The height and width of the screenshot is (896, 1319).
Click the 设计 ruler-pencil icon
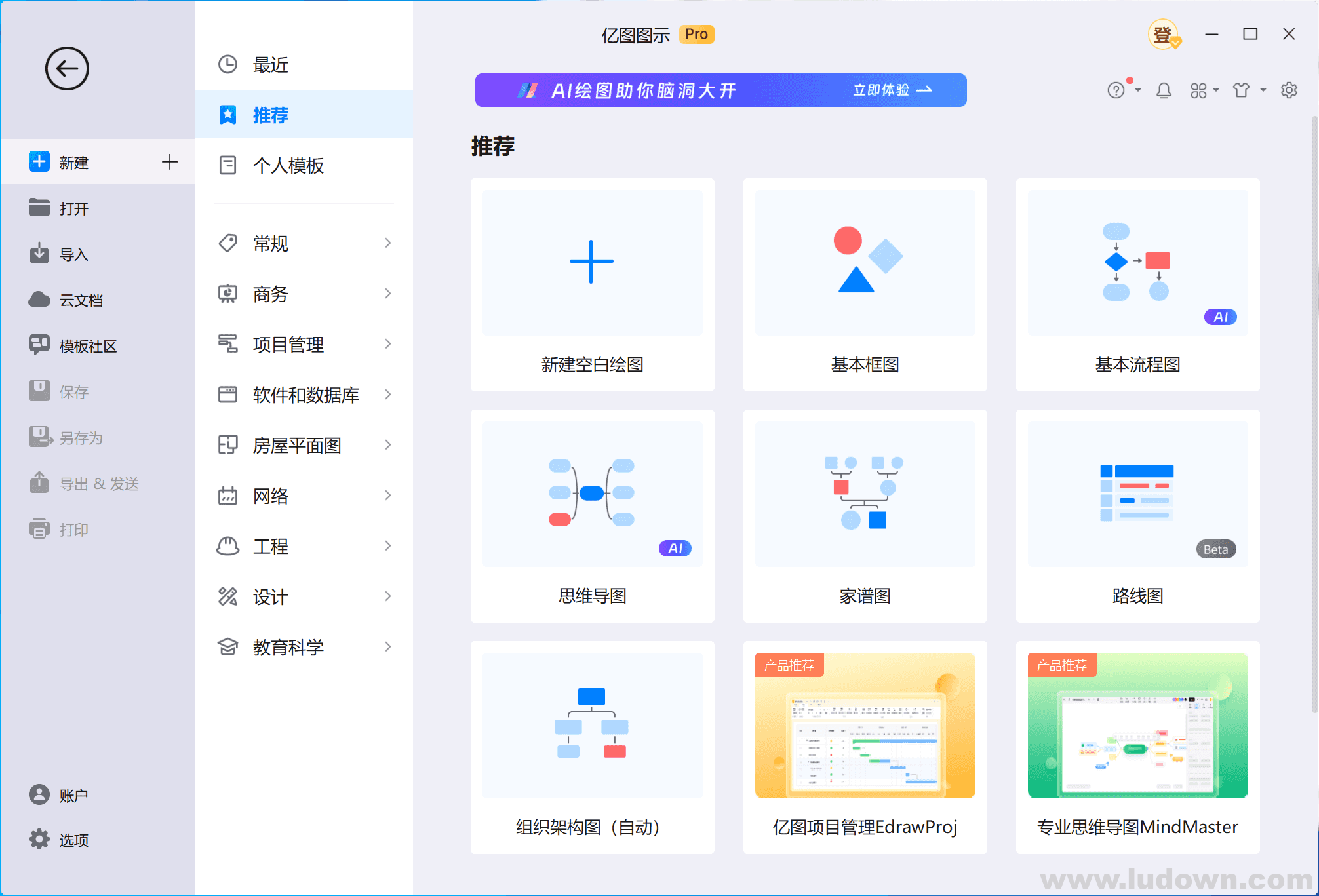[227, 596]
